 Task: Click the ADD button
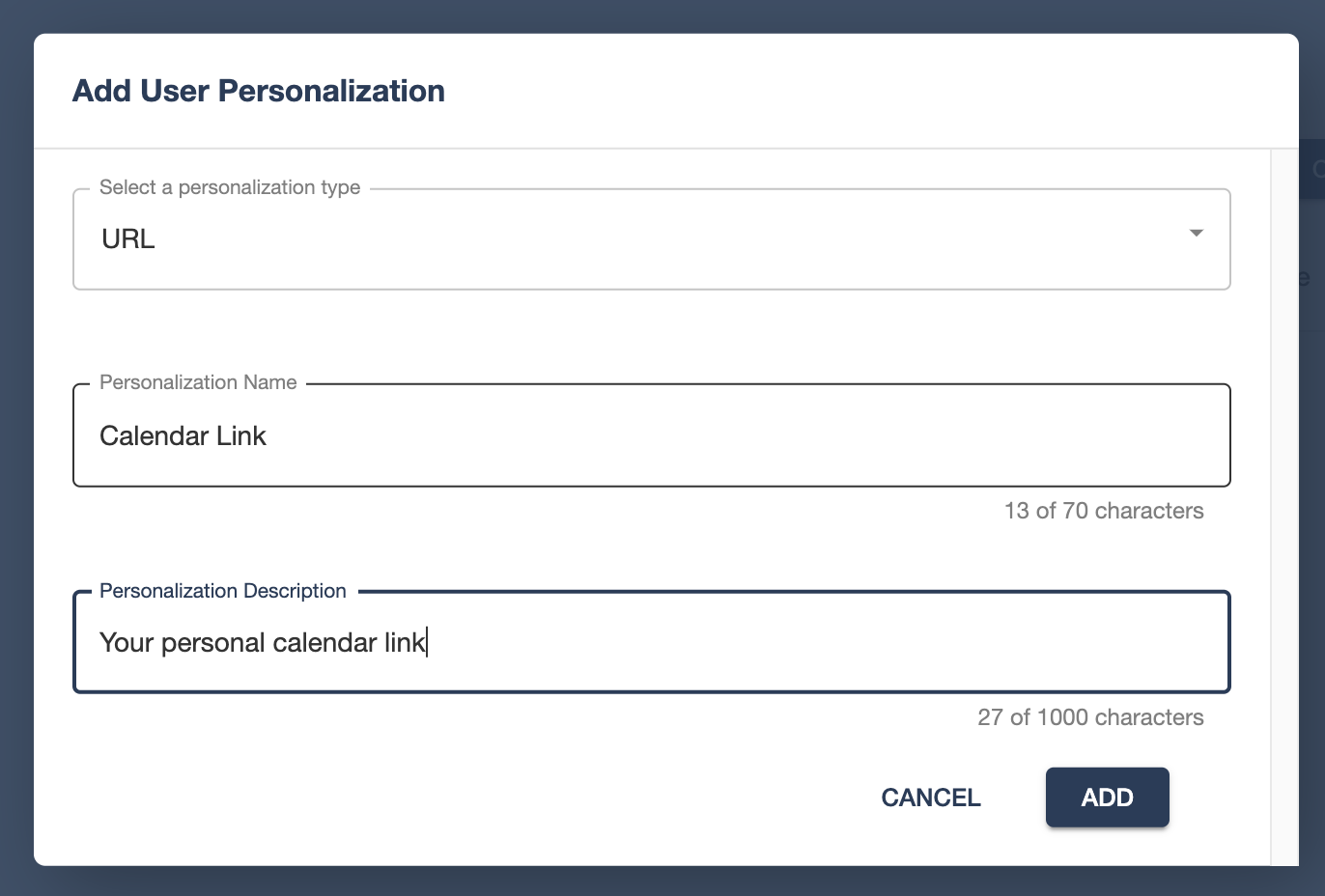point(1107,798)
